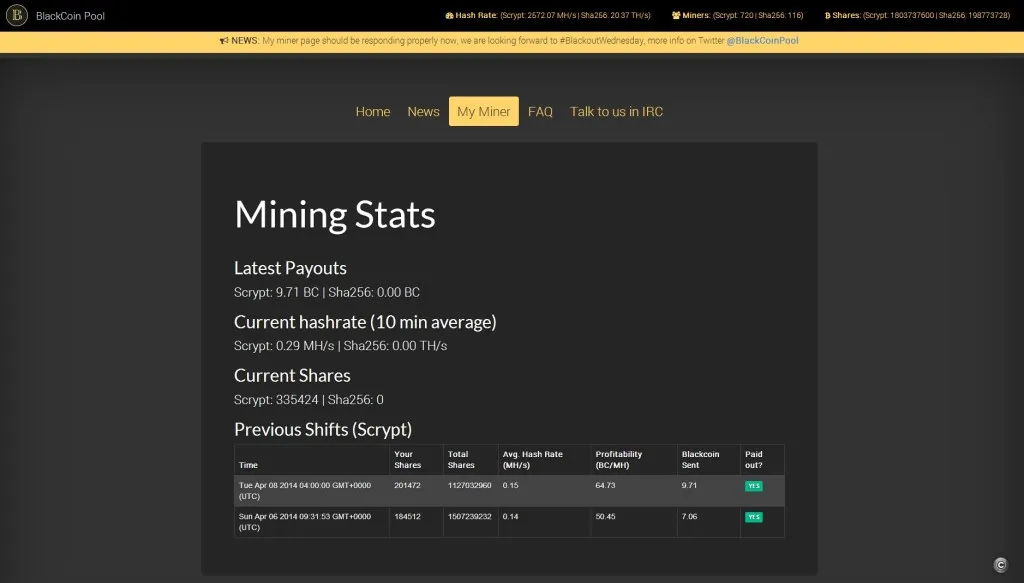Click the Mining Stats heading
The height and width of the screenshot is (583, 1024).
(x=334, y=215)
